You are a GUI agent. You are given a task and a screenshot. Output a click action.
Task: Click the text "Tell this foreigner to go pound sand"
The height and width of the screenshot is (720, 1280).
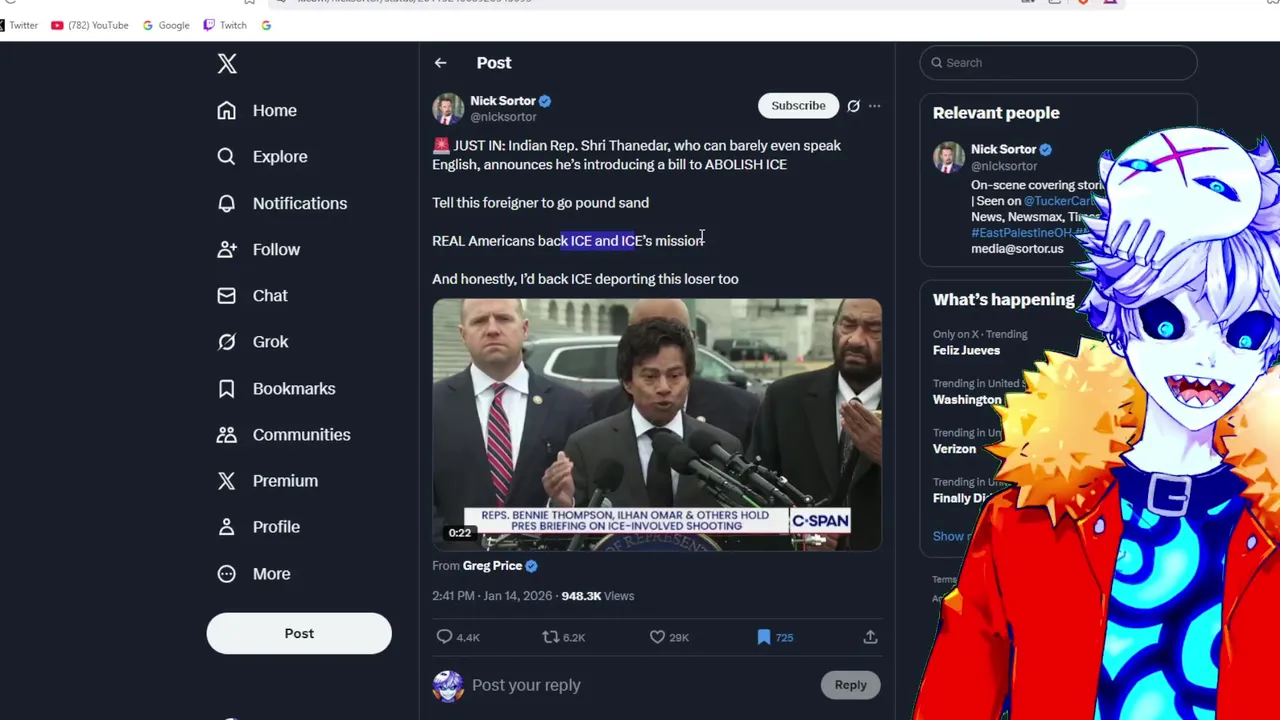coord(540,203)
